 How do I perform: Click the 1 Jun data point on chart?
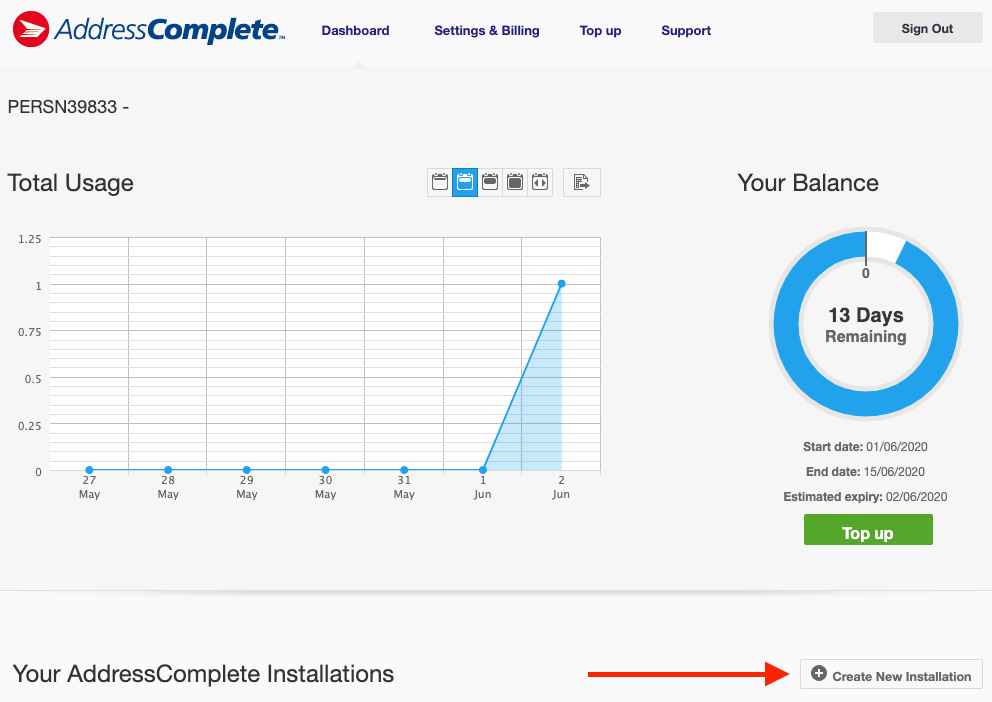[483, 470]
